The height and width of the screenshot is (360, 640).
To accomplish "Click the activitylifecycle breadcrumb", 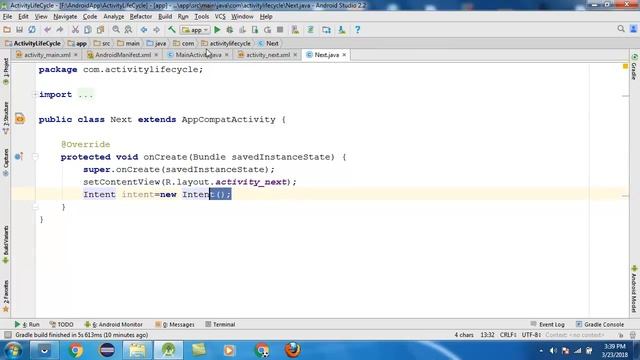I will (226, 43).
